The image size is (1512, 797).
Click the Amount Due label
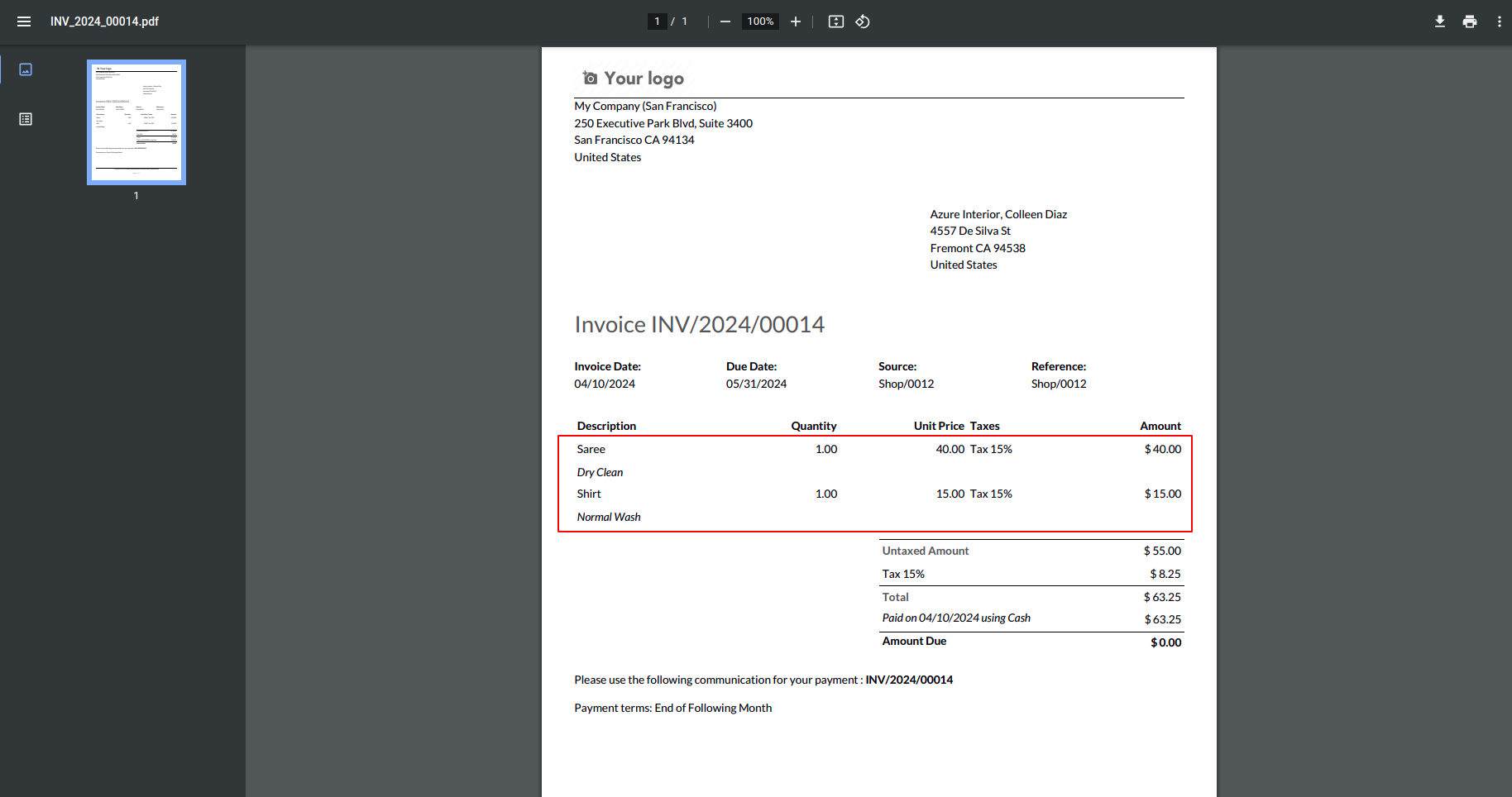[x=914, y=642]
